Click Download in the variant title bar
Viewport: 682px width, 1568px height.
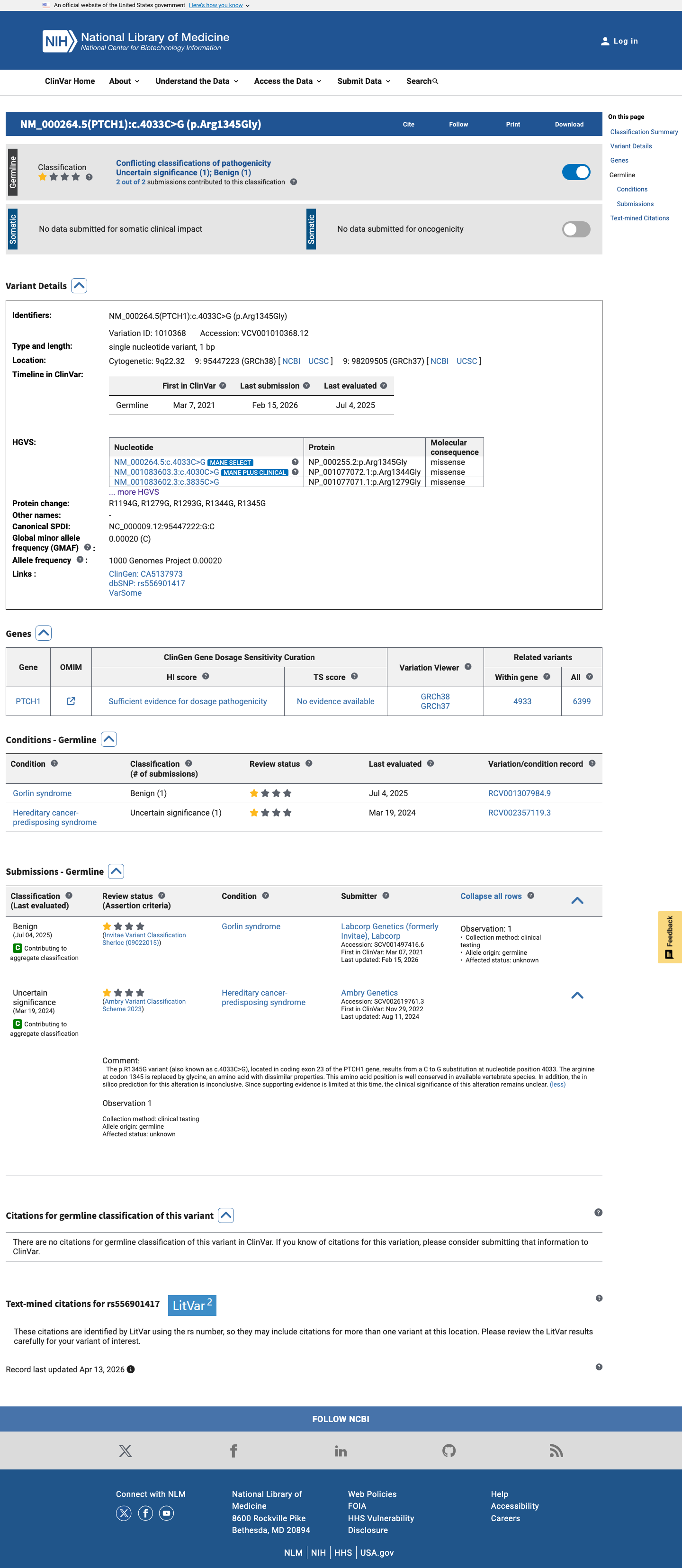569,124
